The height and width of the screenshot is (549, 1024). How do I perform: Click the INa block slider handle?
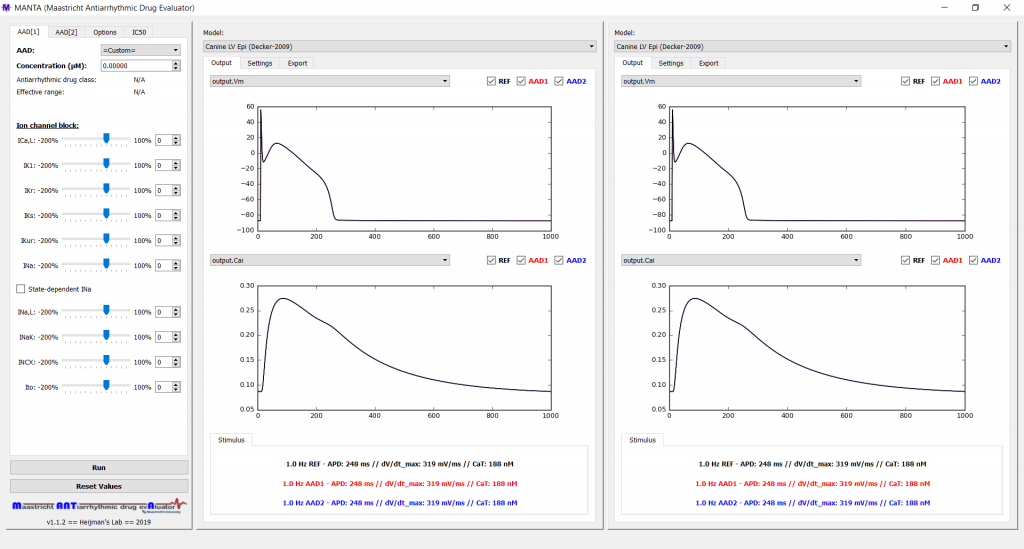pos(106,264)
